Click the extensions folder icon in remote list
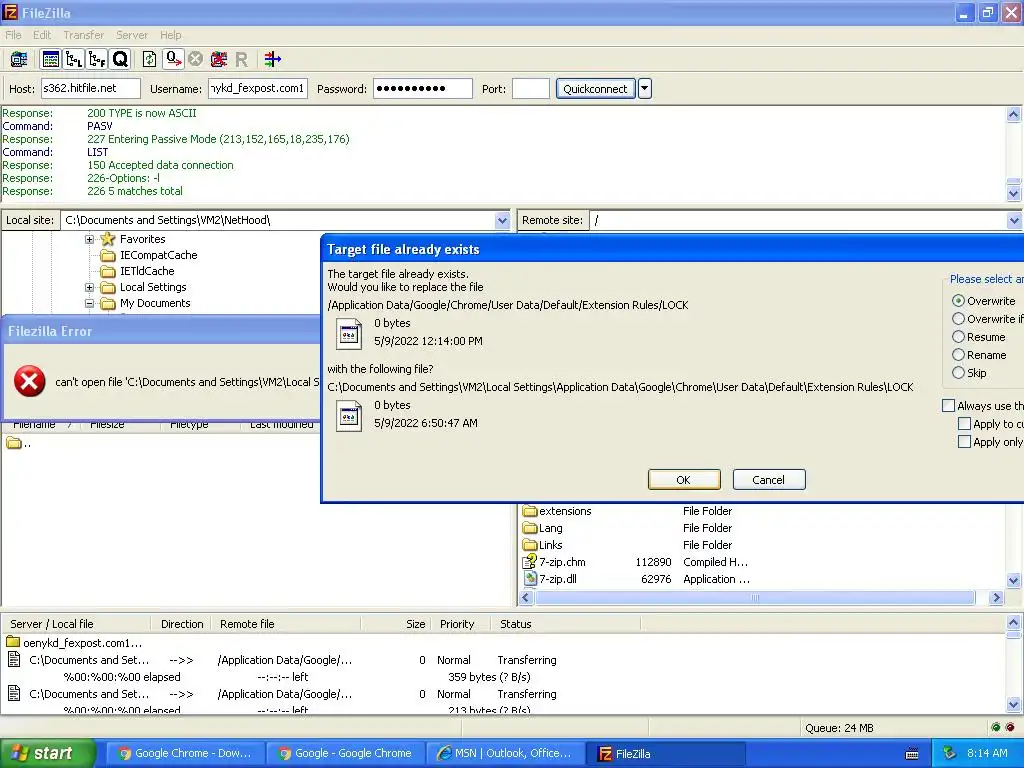 pyautogui.click(x=530, y=511)
